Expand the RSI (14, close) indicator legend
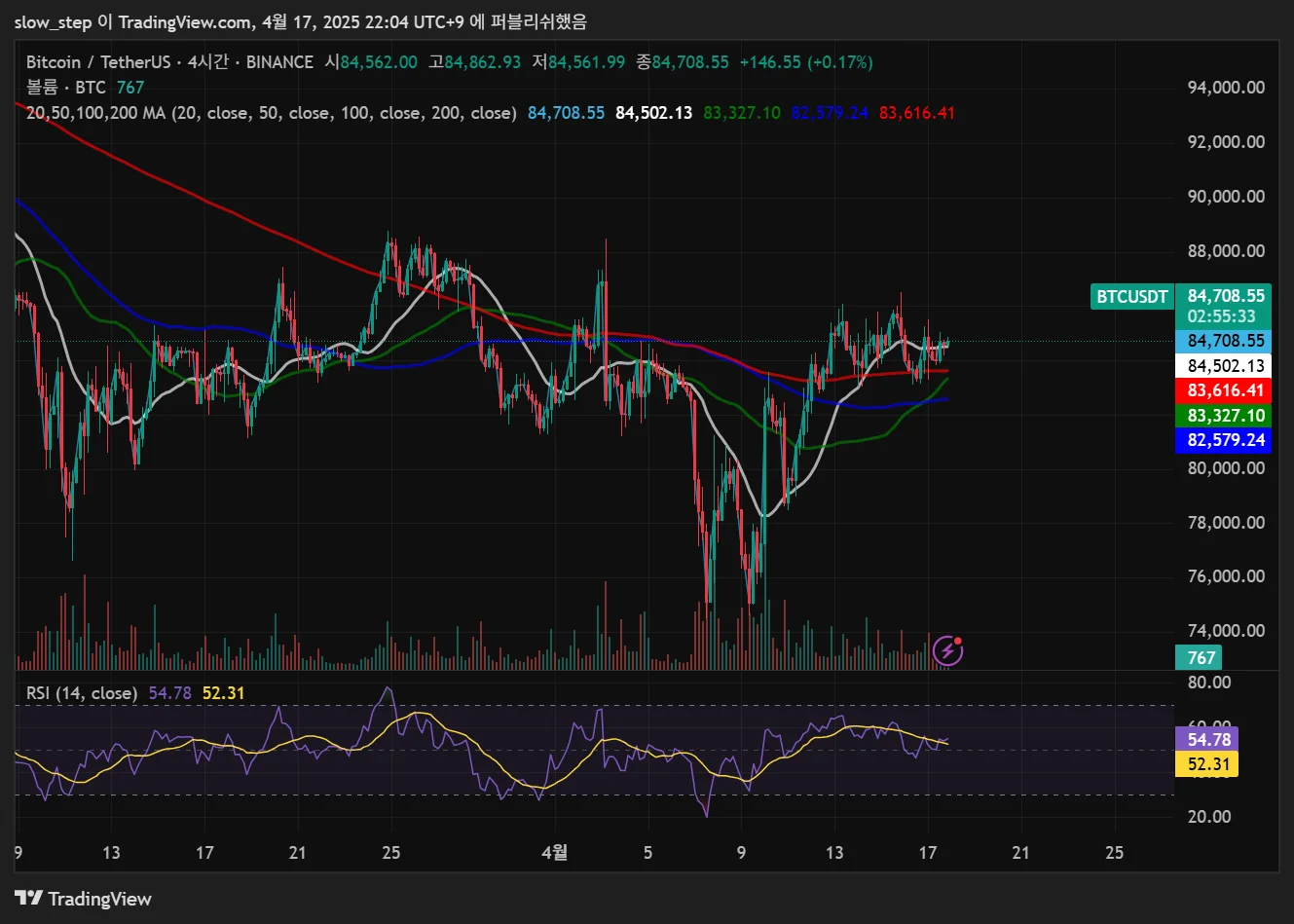The image size is (1294, 924). (x=81, y=693)
